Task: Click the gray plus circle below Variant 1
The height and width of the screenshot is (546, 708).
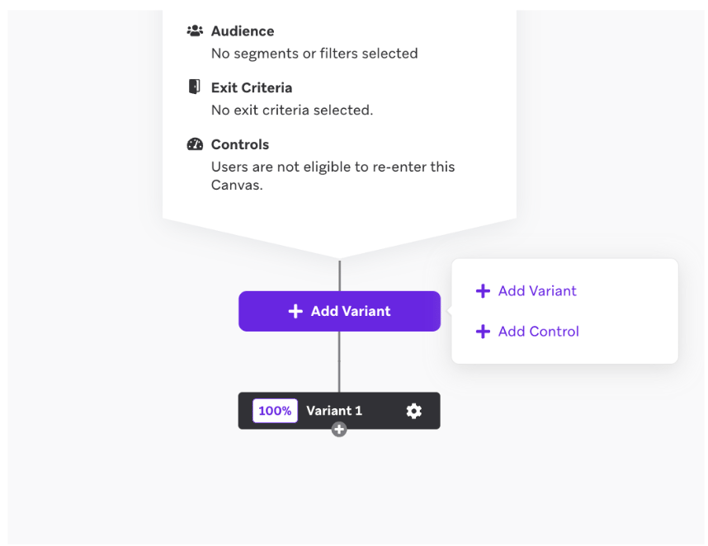Action: (x=339, y=429)
